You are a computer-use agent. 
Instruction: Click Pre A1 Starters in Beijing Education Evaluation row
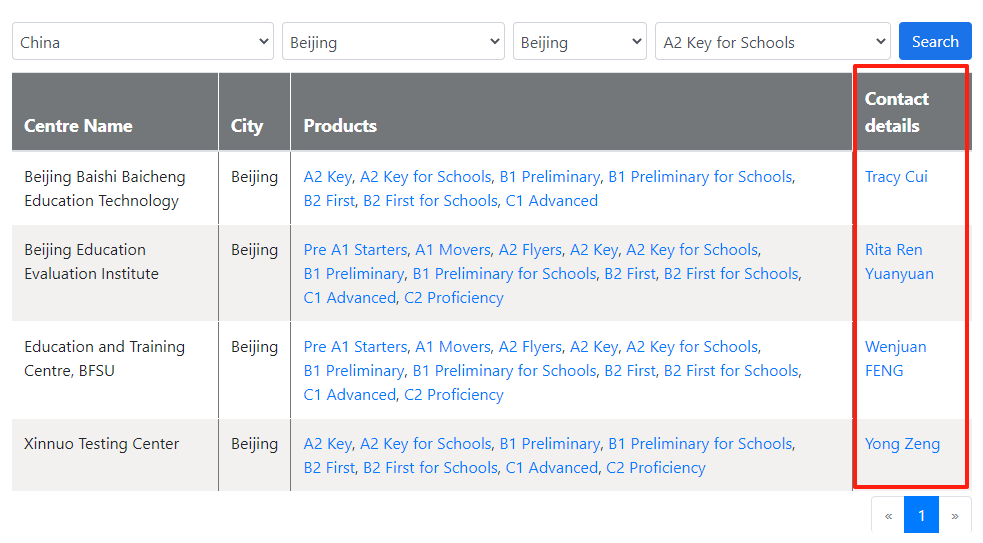355,250
